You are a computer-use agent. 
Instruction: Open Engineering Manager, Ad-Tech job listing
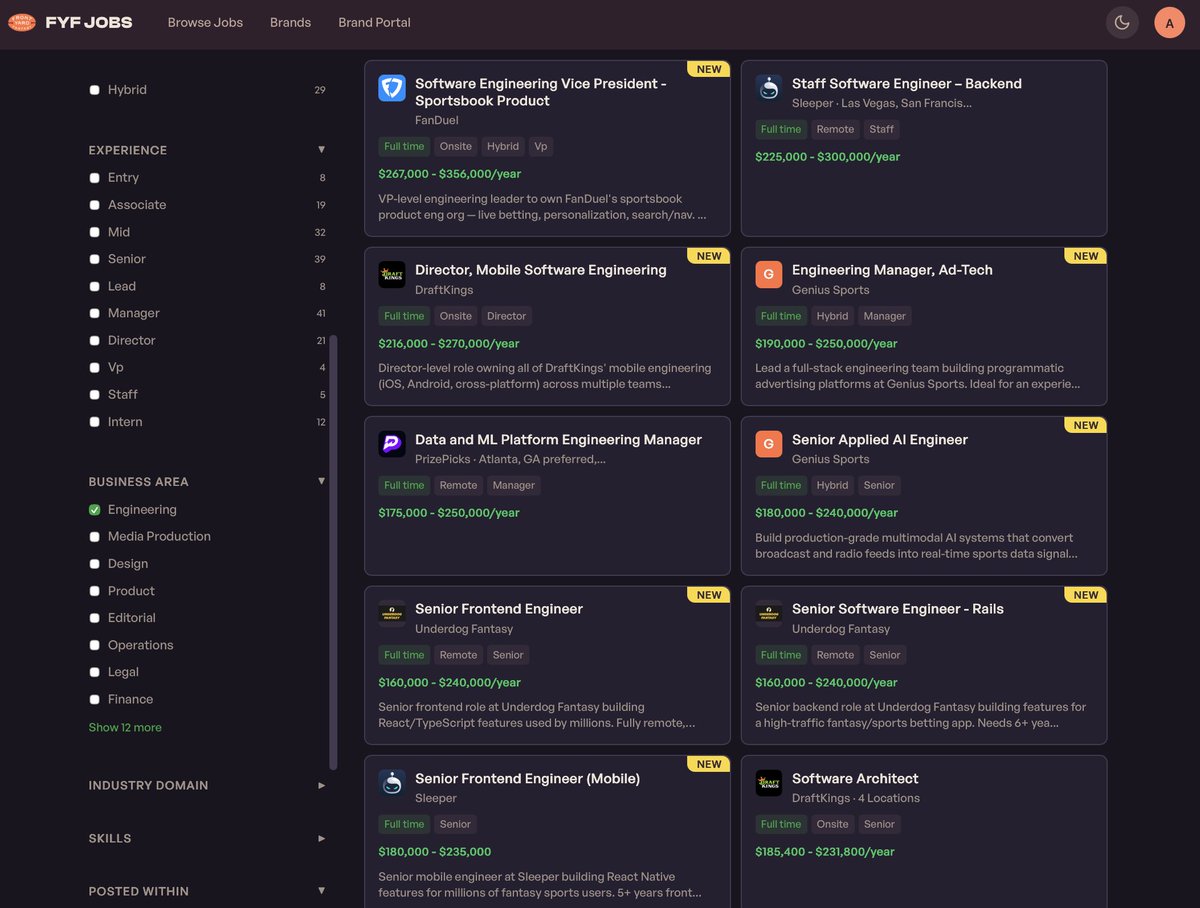coord(892,270)
